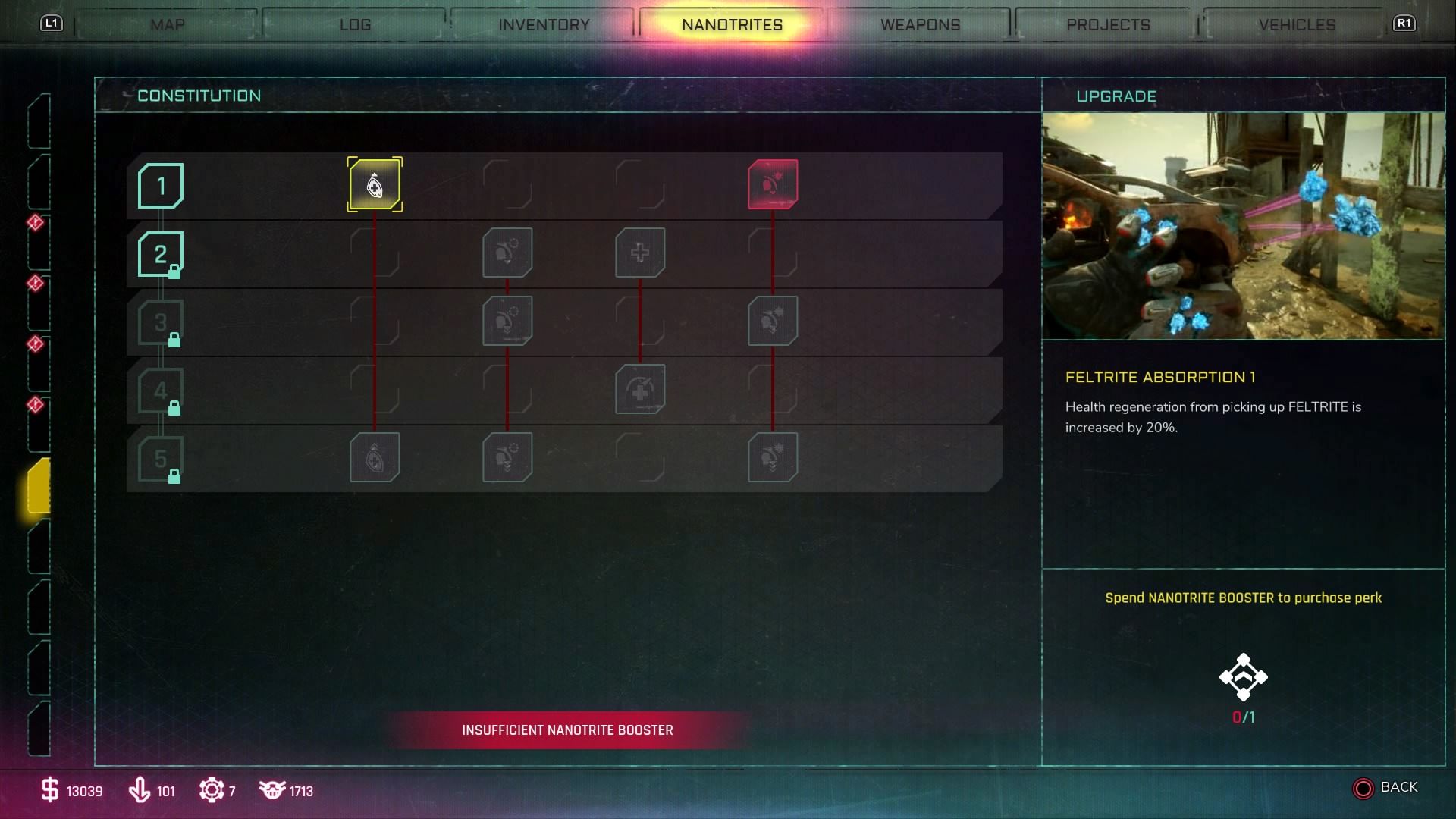Click the gear parts icon showing 7
This screenshot has width=1456, height=819.
[x=212, y=790]
